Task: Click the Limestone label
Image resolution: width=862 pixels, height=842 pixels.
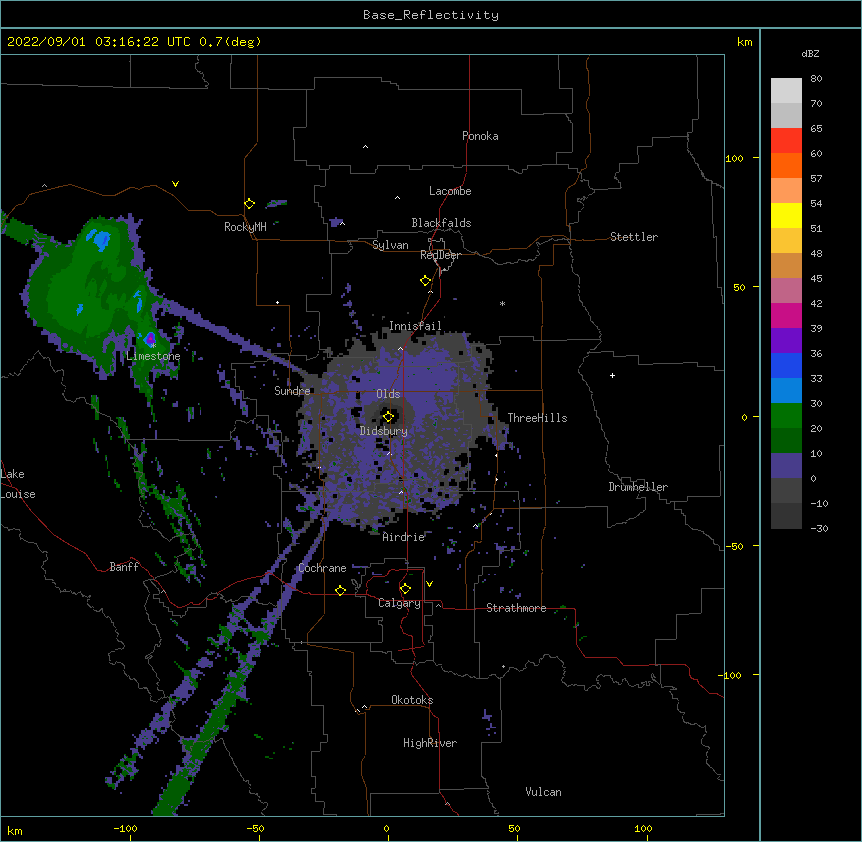Action: click(x=153, y=356)
